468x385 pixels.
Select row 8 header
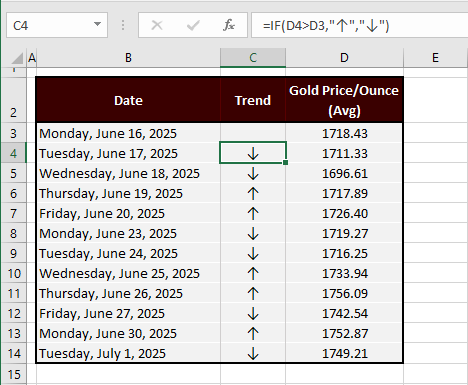13,233
